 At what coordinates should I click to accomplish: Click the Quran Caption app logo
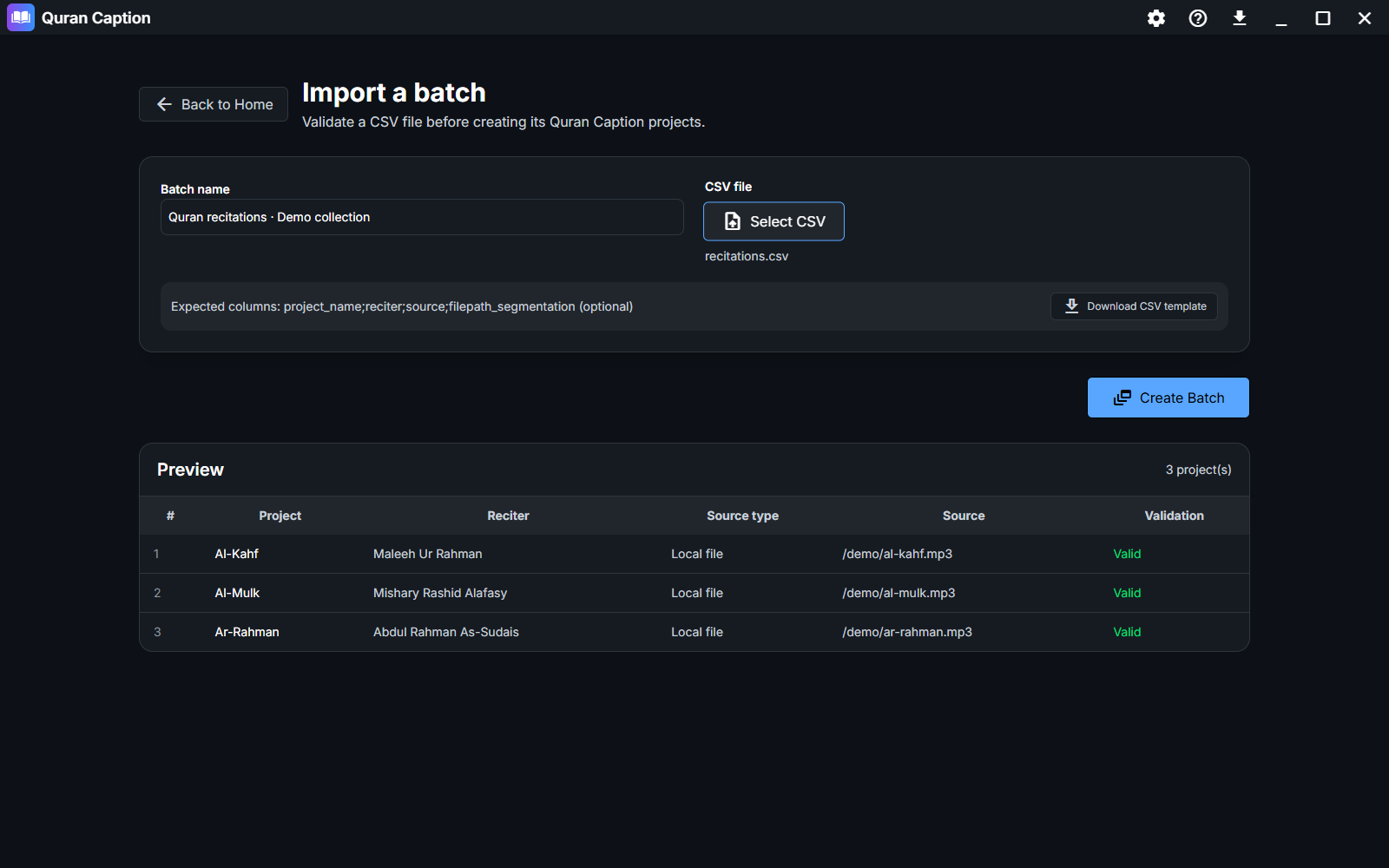coord(21,17)
